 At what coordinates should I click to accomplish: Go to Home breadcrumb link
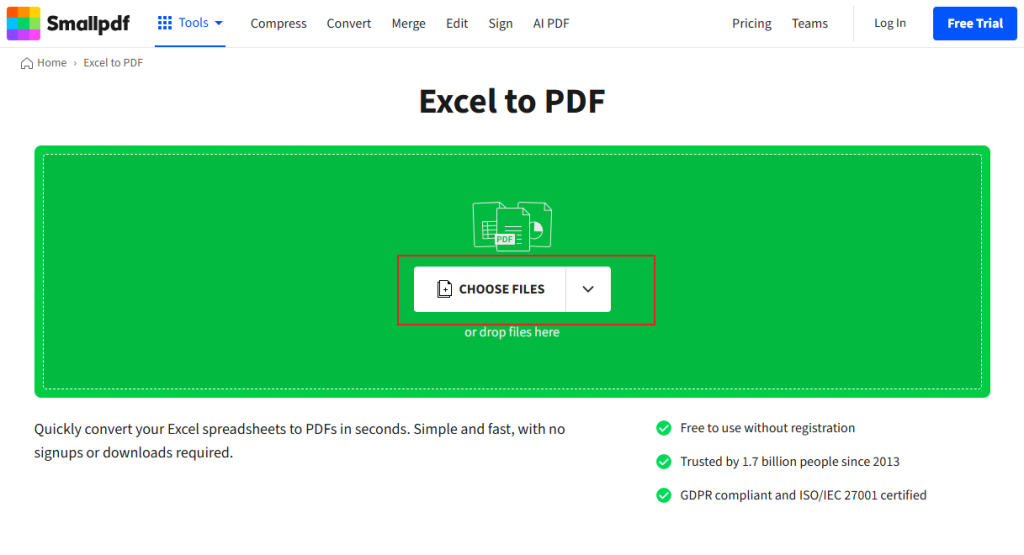click(52, 63)
